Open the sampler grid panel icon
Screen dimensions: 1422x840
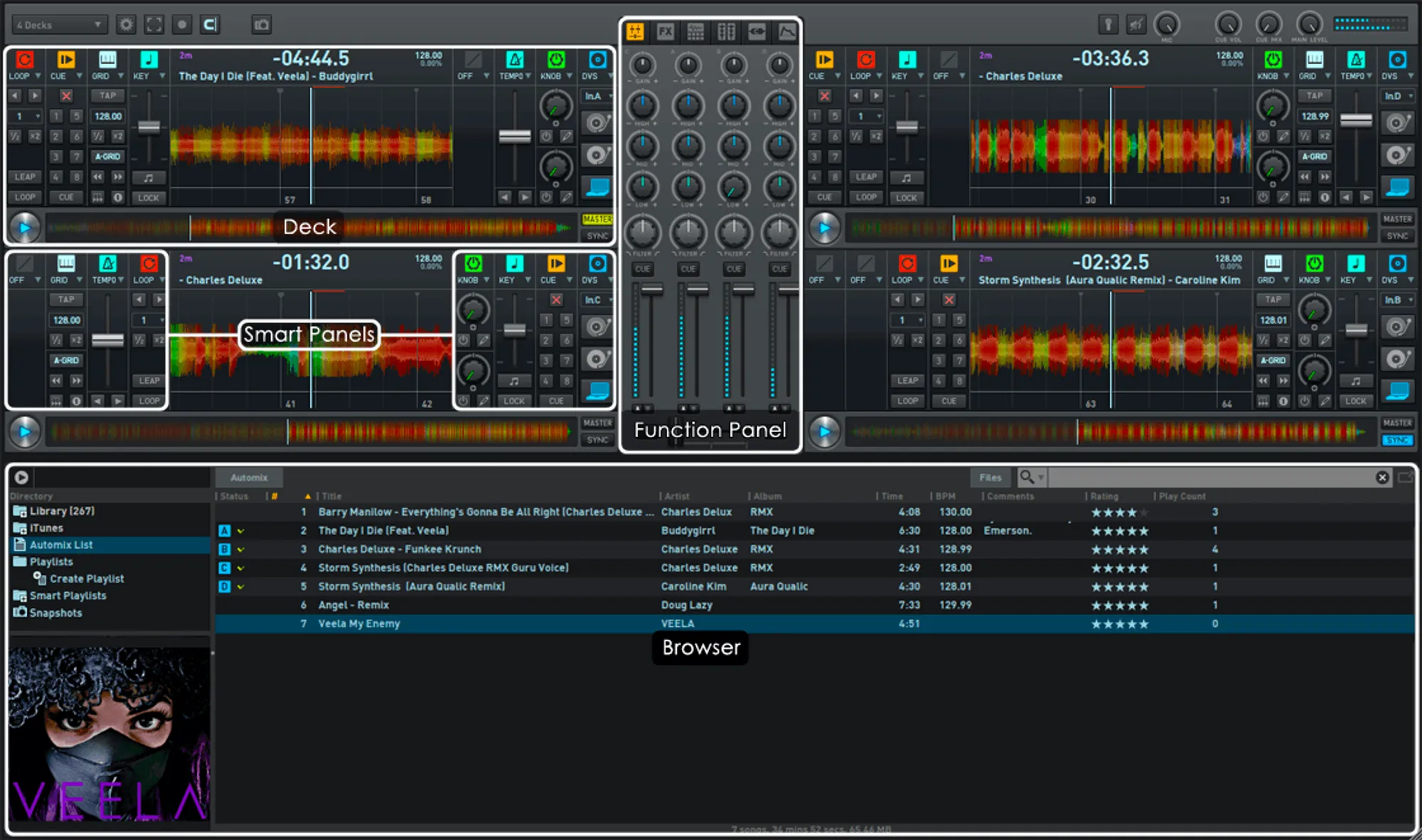click(x=695, y=32)
